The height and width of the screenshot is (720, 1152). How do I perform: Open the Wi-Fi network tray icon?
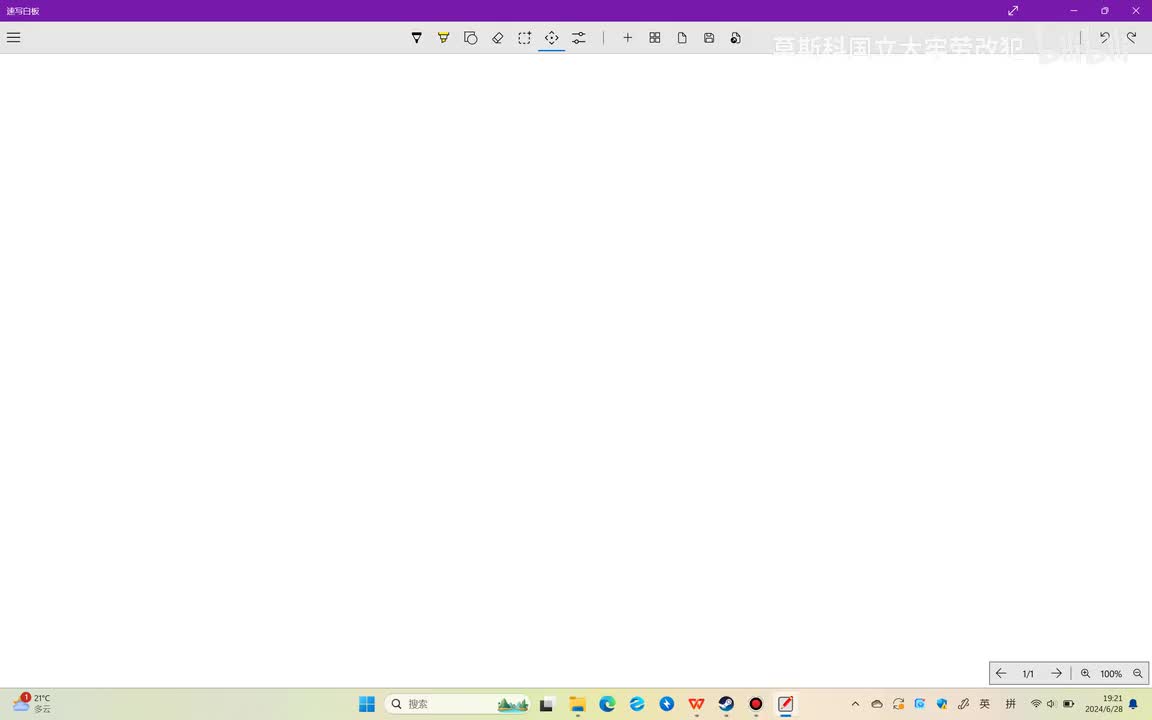click(1036, 704)
